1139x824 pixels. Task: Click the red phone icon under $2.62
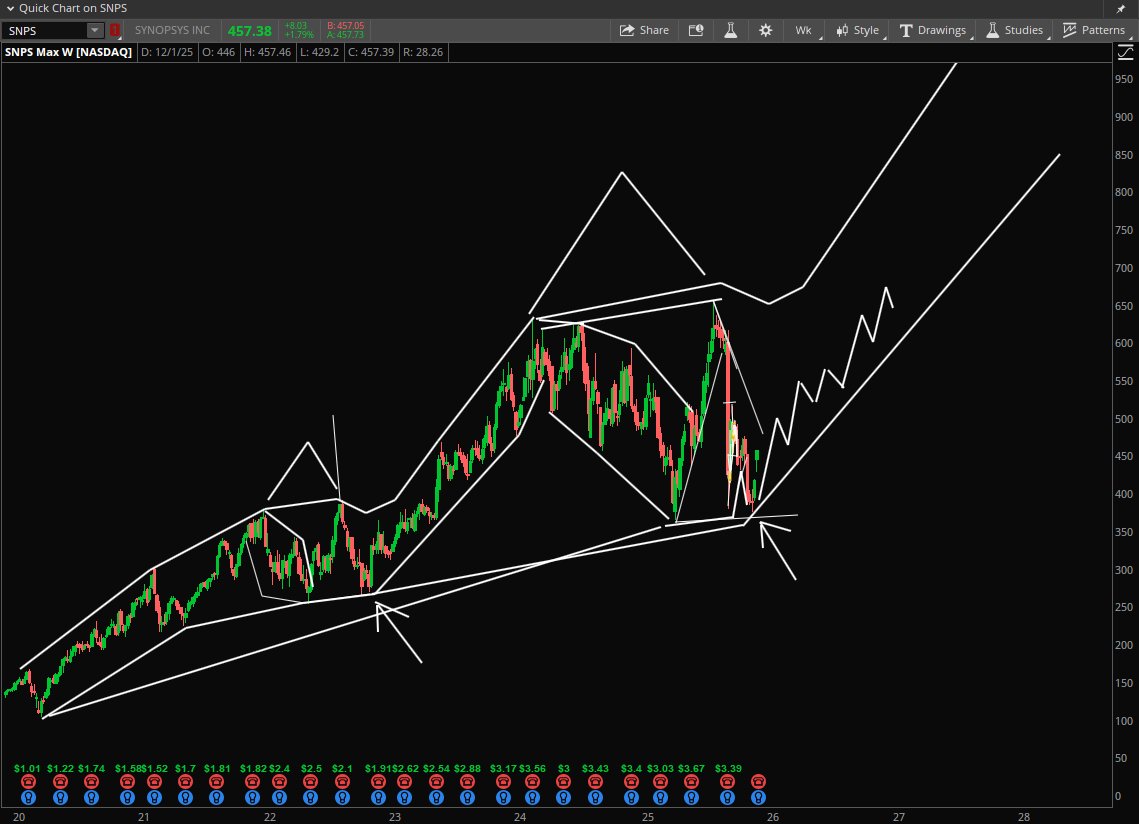point(405,782)
